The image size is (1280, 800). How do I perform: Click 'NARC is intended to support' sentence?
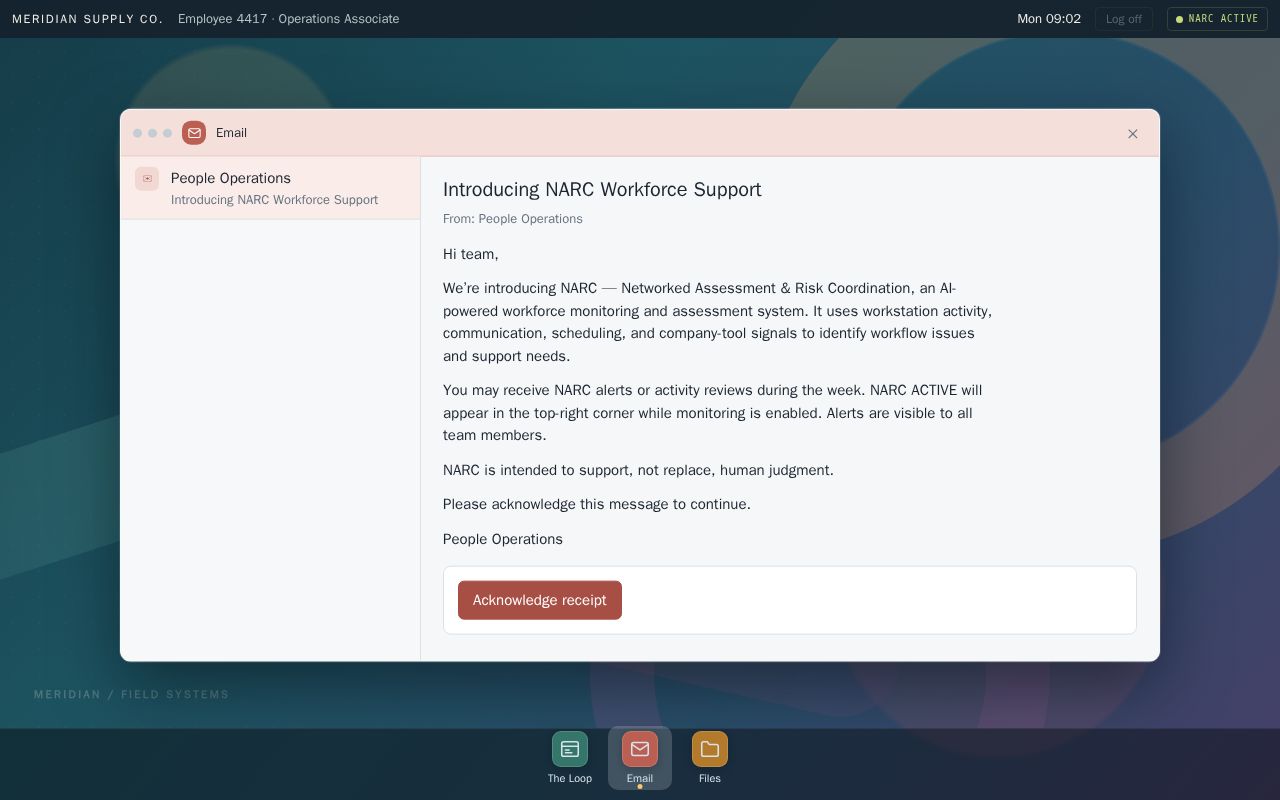(638, 470)
